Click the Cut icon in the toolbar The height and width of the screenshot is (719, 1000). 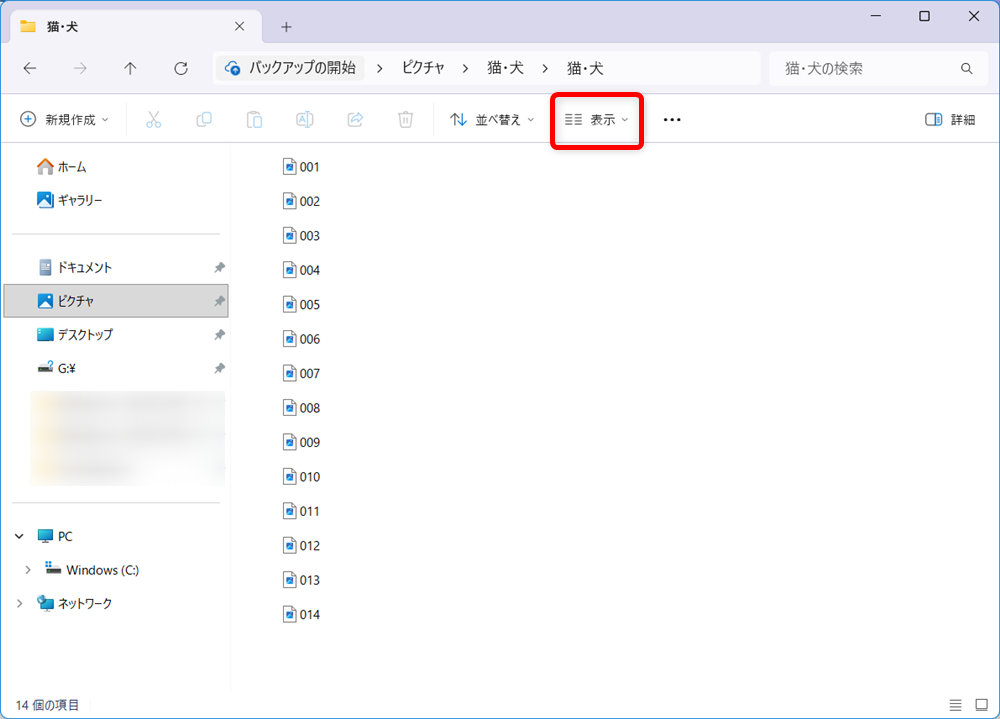[x=153, y=119]
